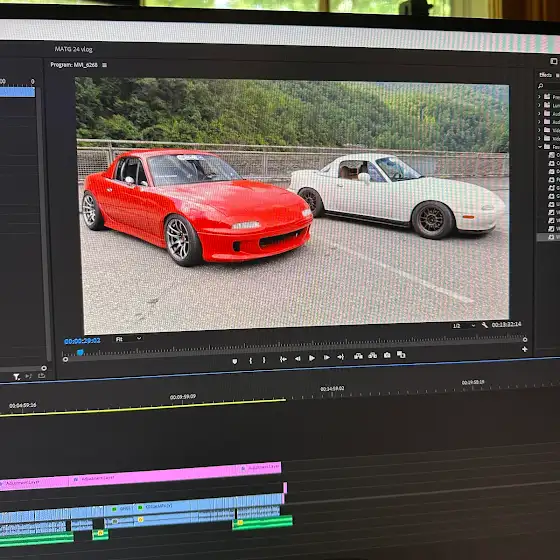
Task: Open the 1/2 playback resolution dropdown
Action: [x=464, y=326]
